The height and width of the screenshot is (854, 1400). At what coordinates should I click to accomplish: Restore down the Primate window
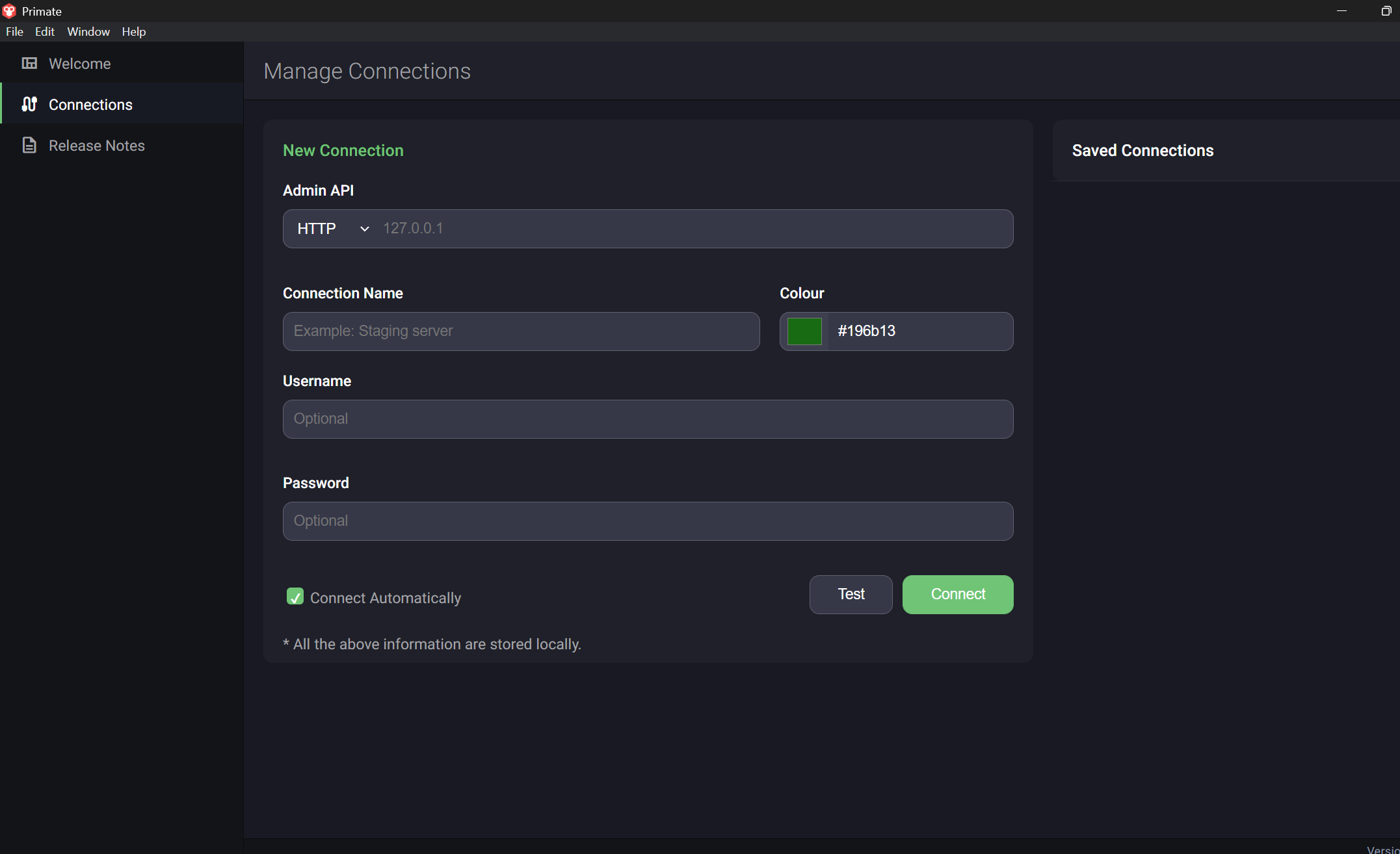coord(1385,11)
